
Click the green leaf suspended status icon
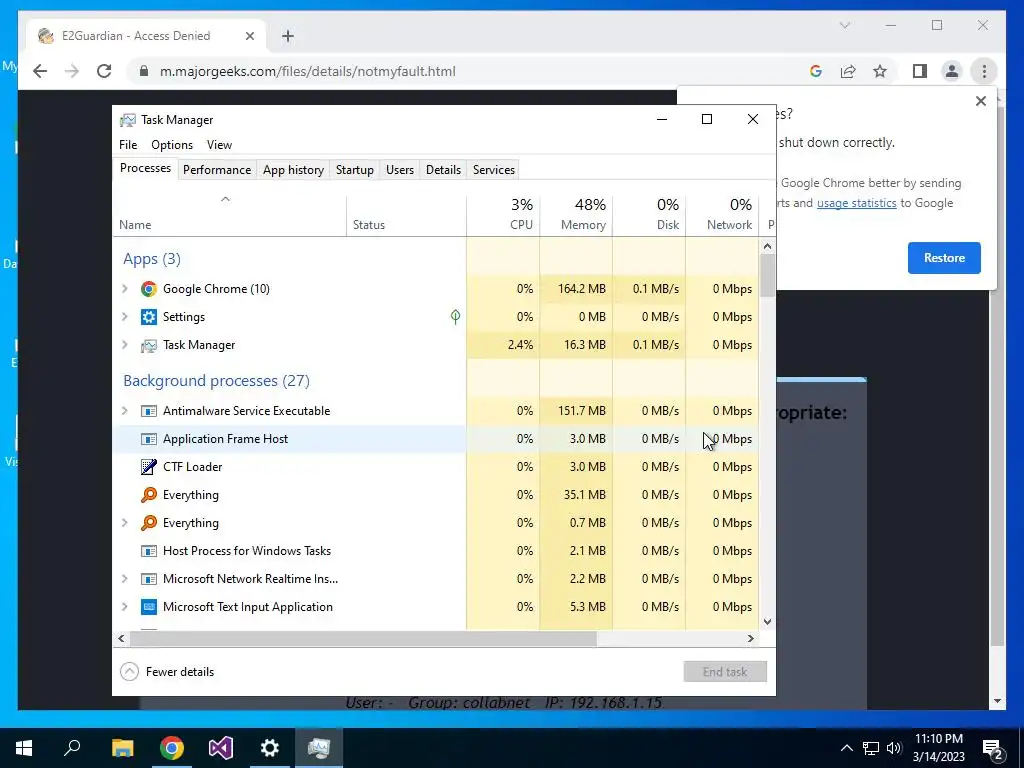(x=455, y=317)
